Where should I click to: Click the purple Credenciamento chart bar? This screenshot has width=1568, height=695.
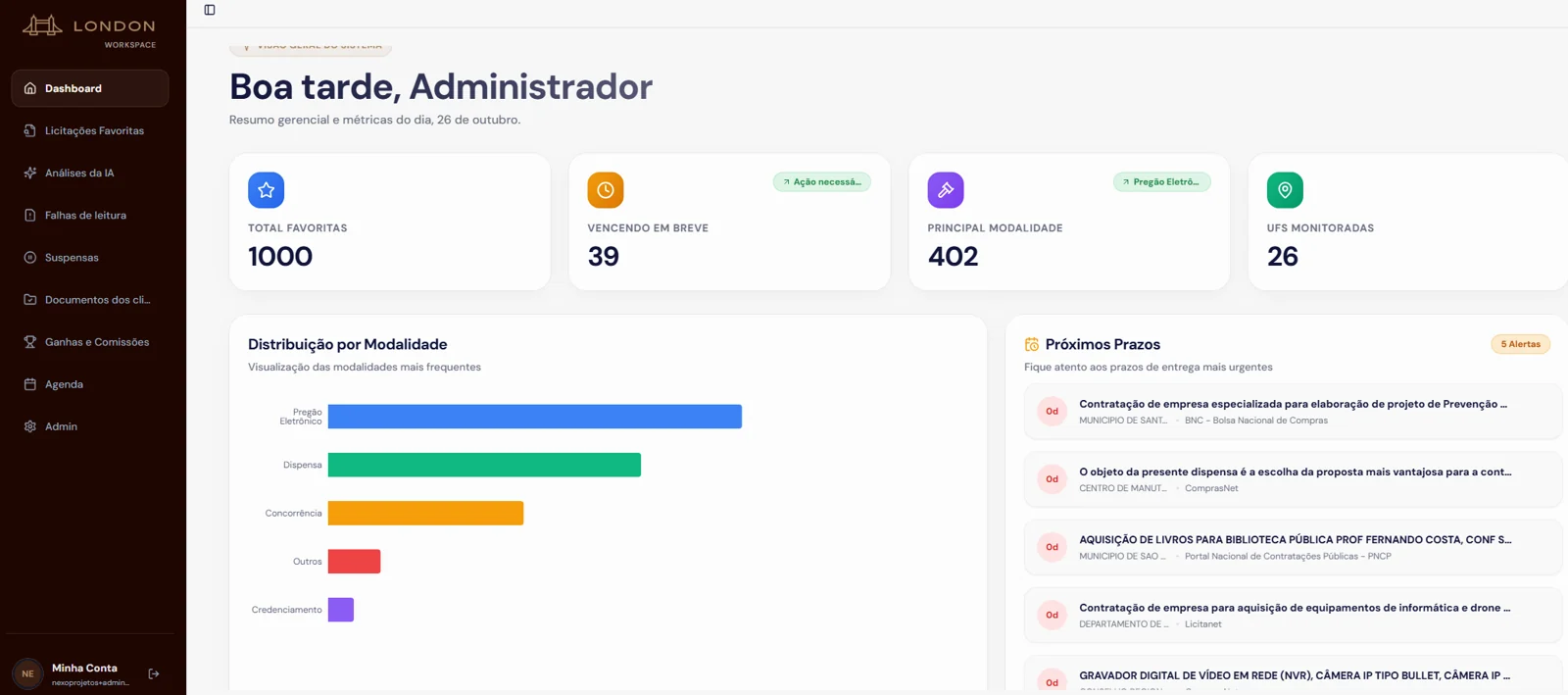(341, 610)
